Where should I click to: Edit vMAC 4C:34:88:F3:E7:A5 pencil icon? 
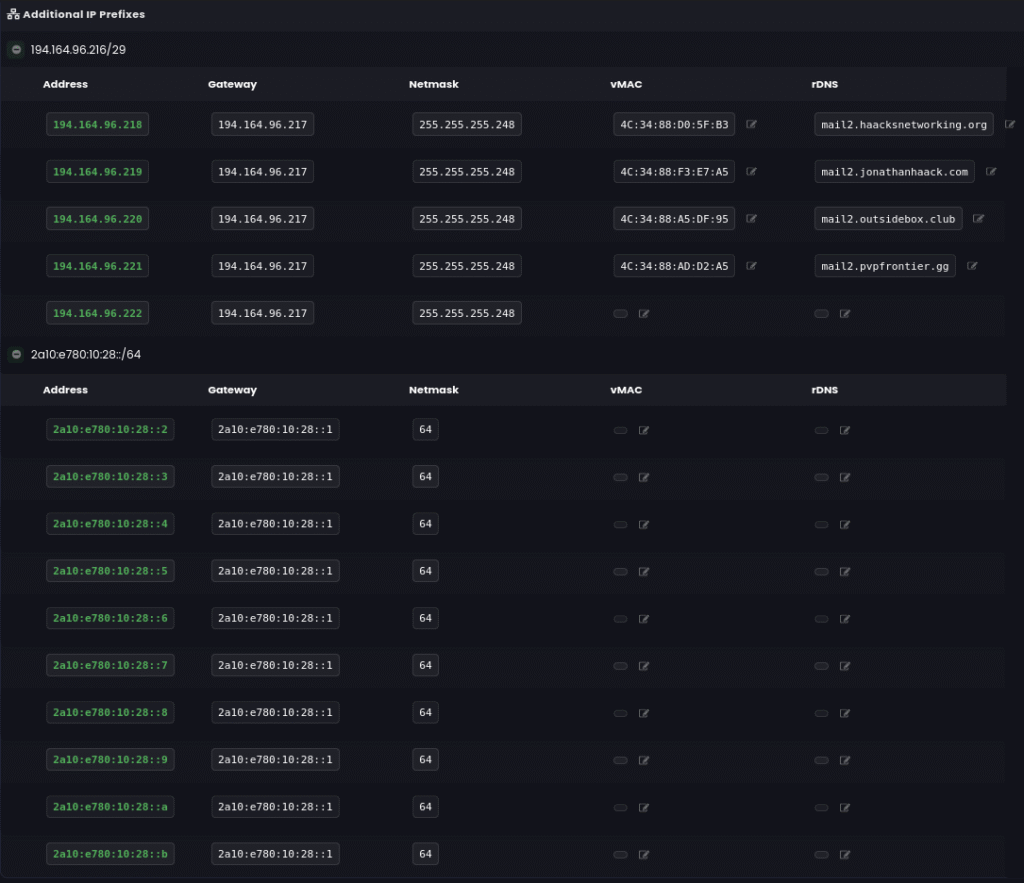click(x=751, y=172)
